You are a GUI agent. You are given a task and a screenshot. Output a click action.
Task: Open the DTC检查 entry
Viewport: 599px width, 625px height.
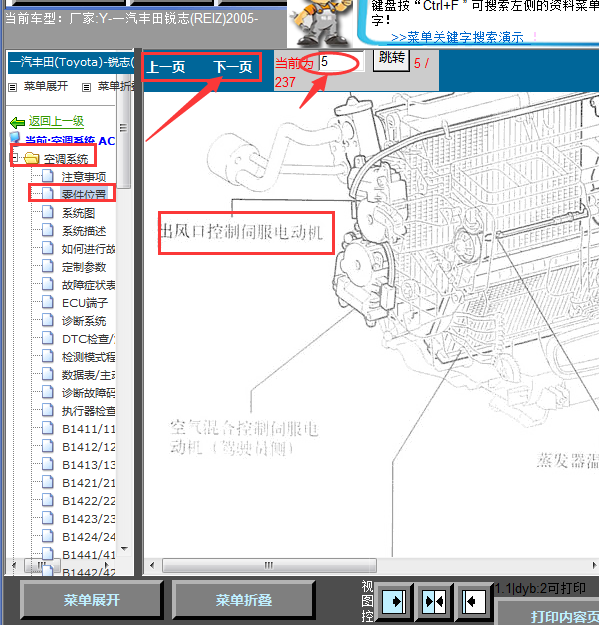tap(88, 339)
